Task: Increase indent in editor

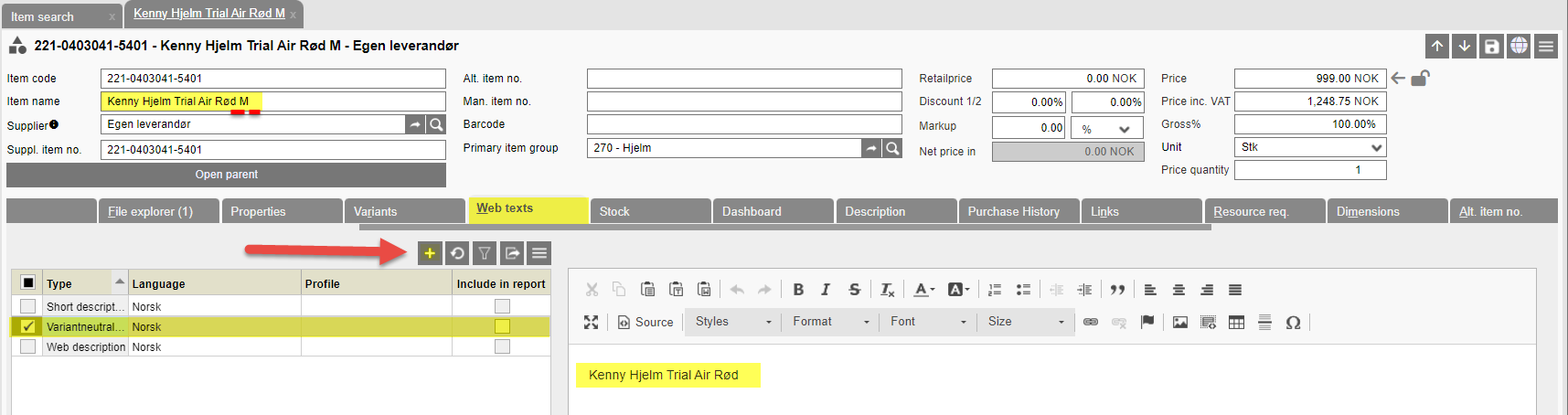Action: (x=1084, y=290)
